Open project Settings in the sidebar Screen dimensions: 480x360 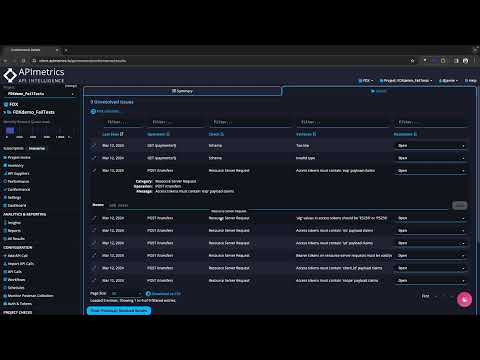(x=14, y=197)
